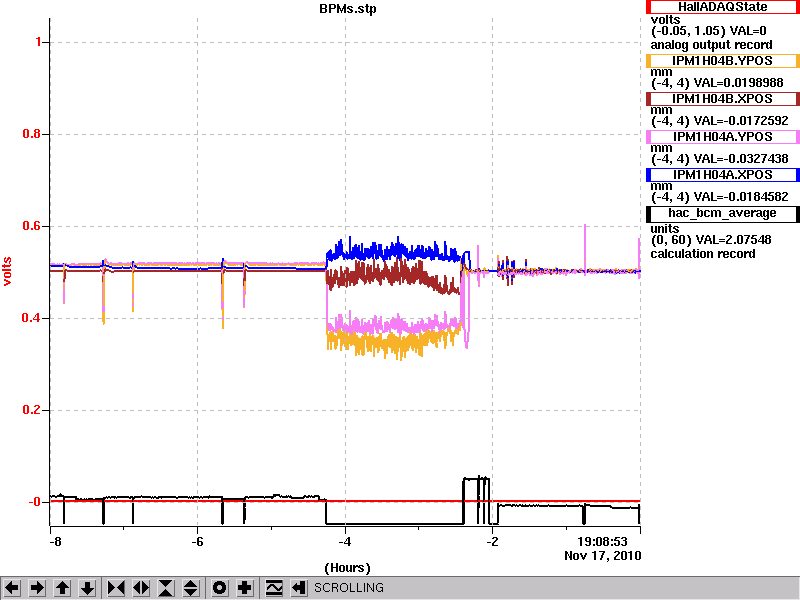Click the y-axis tick label 1
The height and width of the screenshot is (600, 800).
tap(39, 42)
